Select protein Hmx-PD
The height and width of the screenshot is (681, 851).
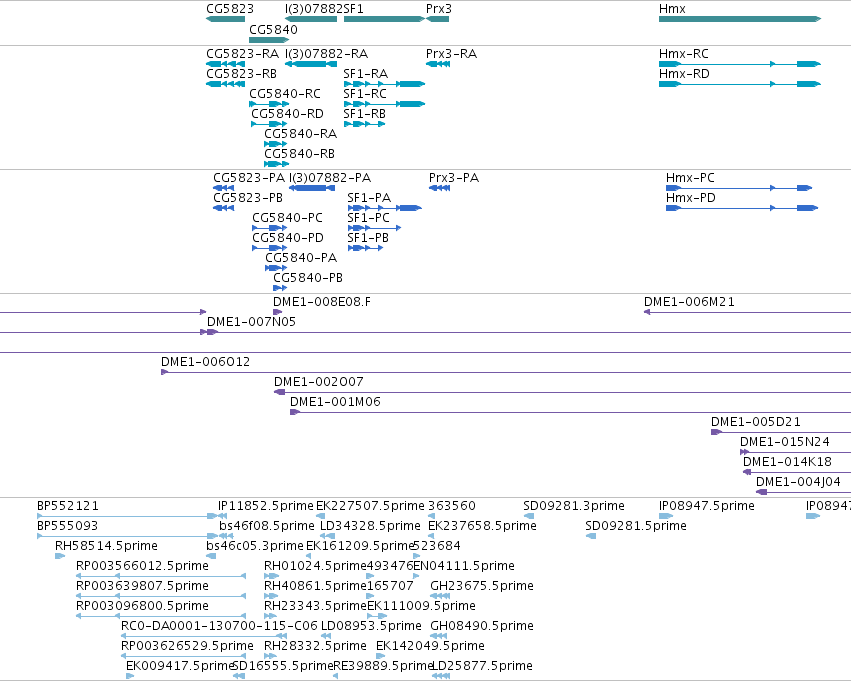tap(741, 208)
